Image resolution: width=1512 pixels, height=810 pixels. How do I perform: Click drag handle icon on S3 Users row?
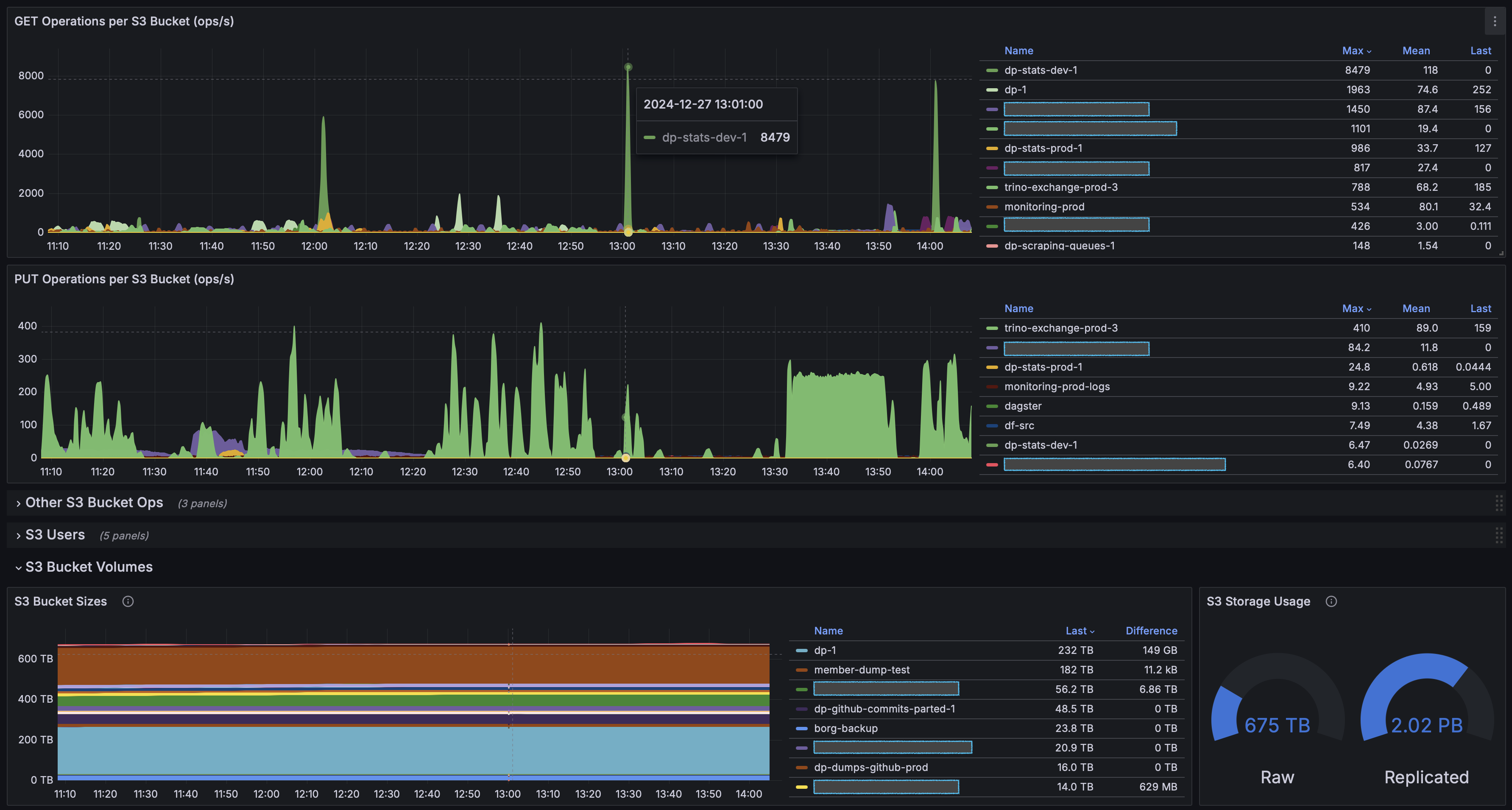coord(1498,535)
